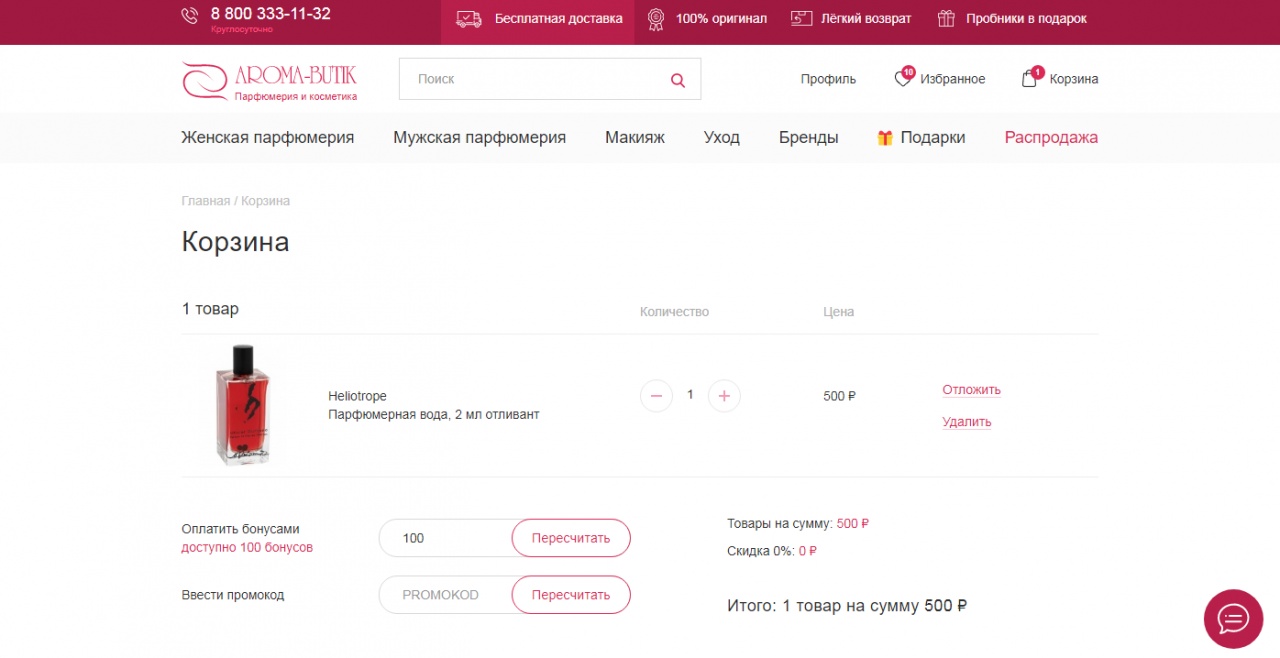
Task: Click the Heliotrope perfume bottle thumbnail
Action: pos(242,405)
